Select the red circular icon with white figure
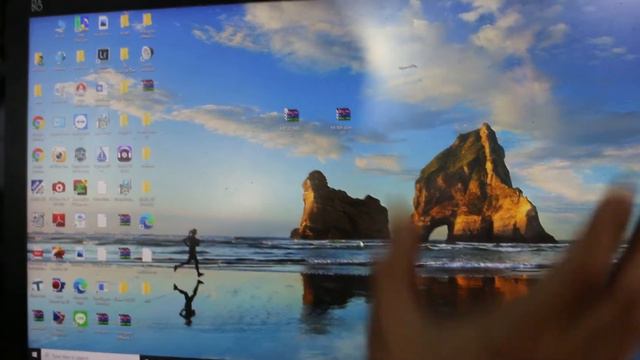Viewport: 640px width, 360px height. point(80,88)
